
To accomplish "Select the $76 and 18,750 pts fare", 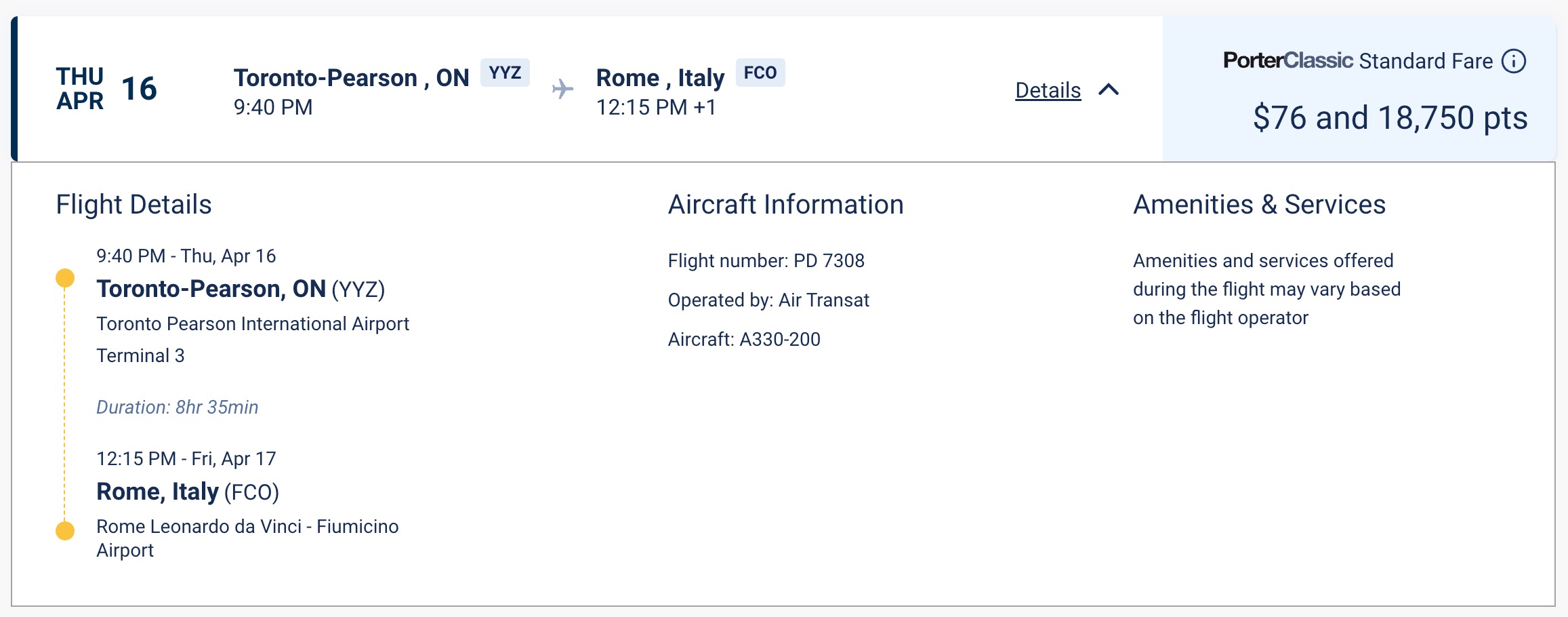I will [x=1390, y=118].
